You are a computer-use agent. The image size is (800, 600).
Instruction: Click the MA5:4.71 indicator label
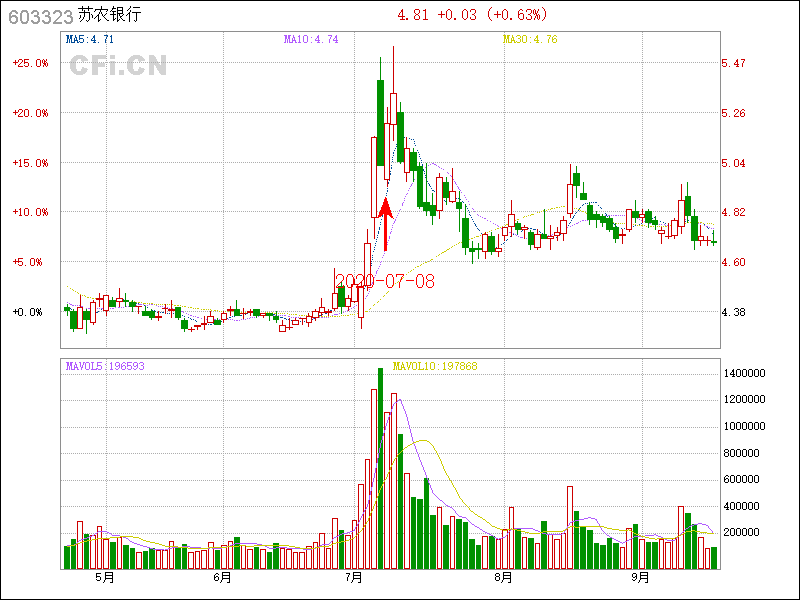90,40
